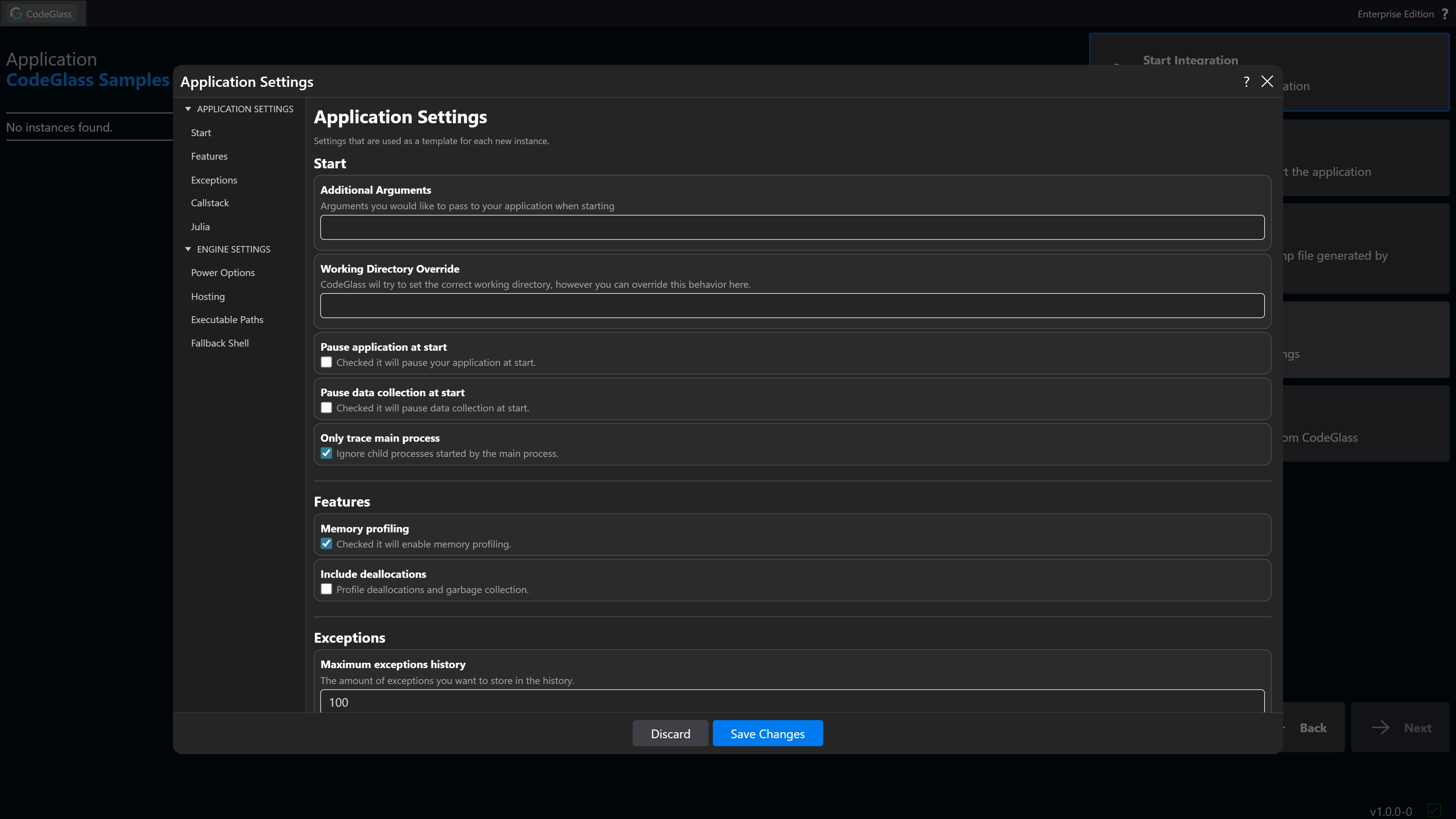Go to the Callstack settings section

coord(210,202)
